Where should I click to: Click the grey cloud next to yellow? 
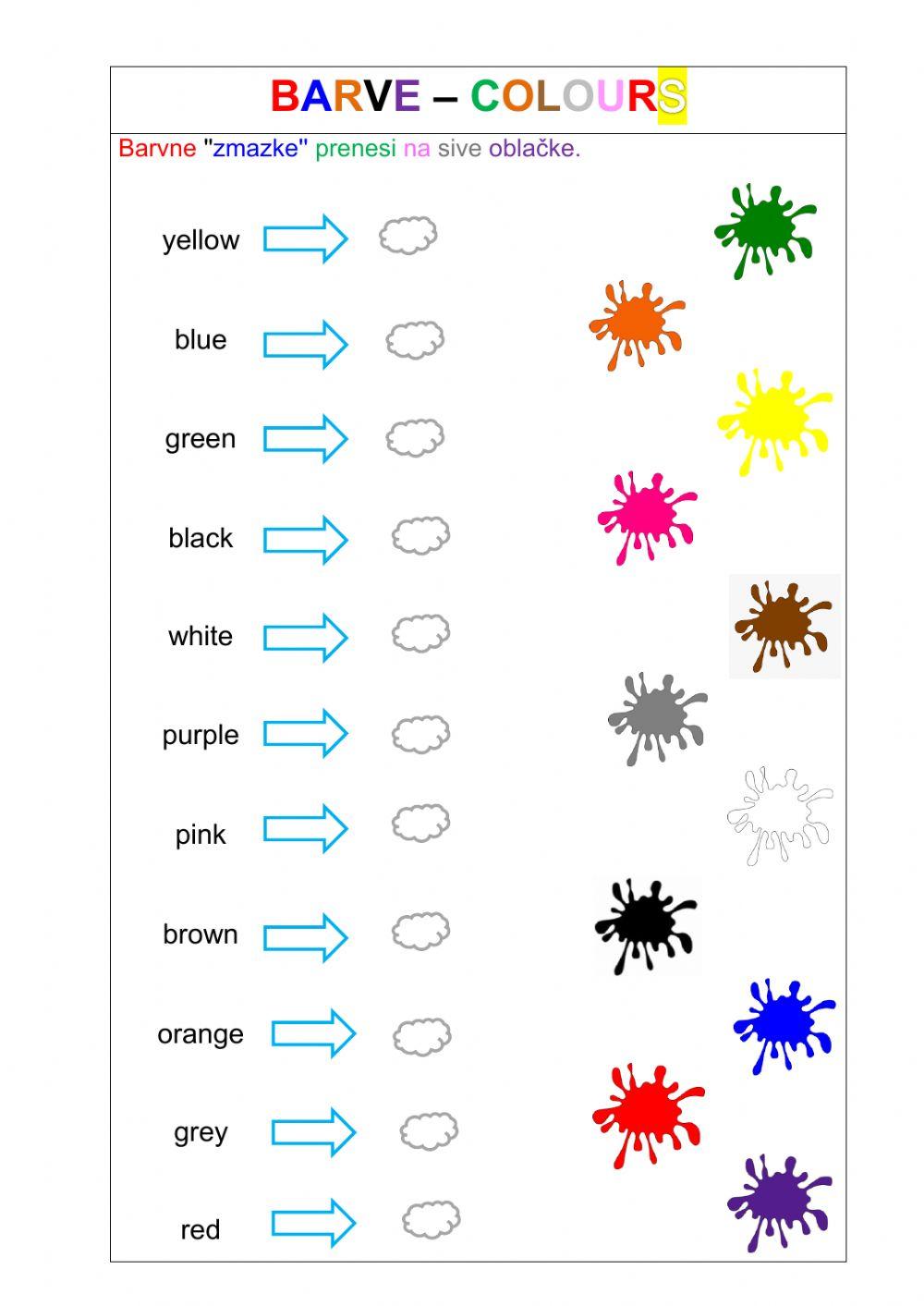click(x=407, y=236)
